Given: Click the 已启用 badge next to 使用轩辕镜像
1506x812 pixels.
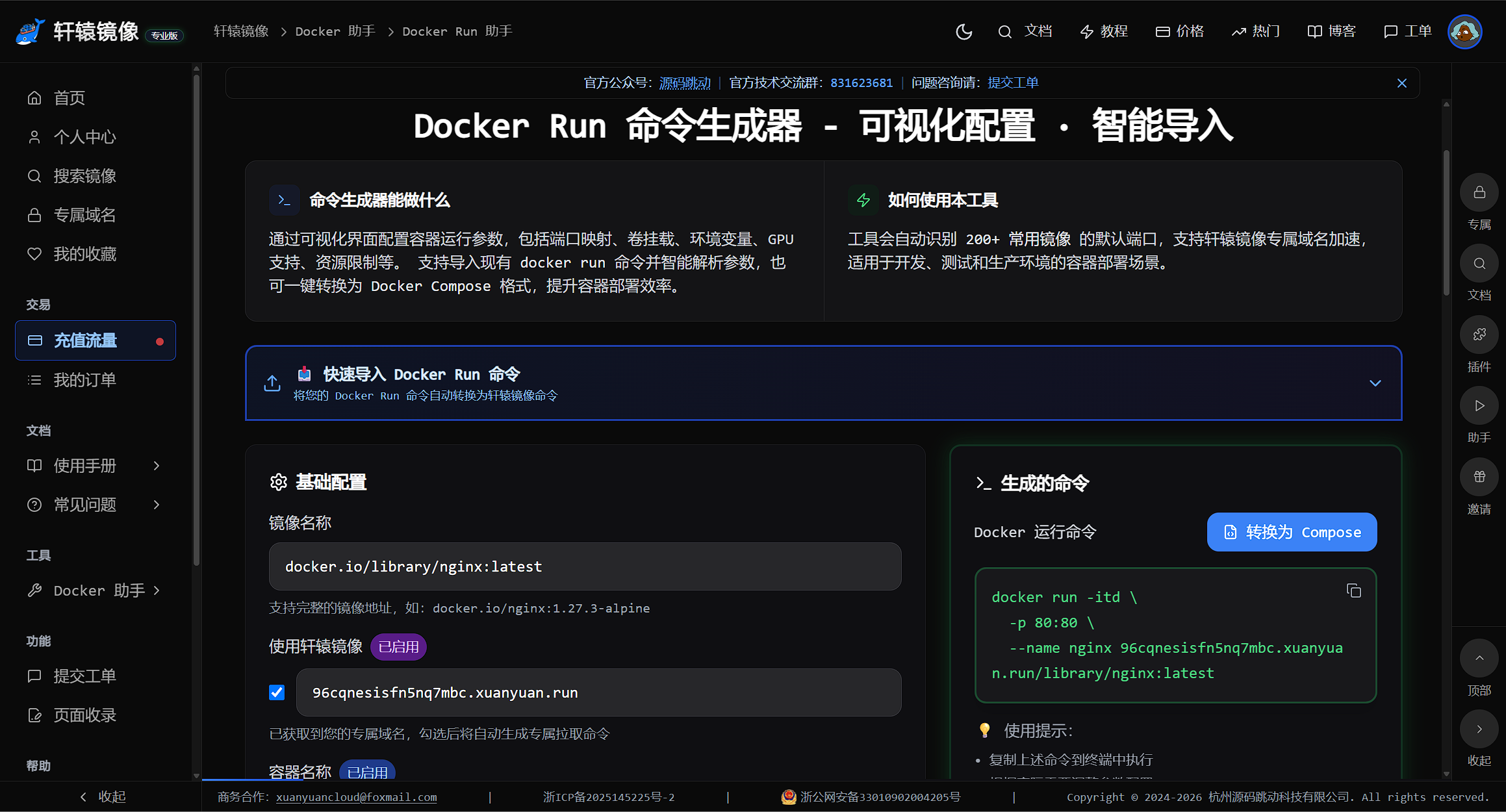Looking at the screenshot, I should click(x=398, y=647).
